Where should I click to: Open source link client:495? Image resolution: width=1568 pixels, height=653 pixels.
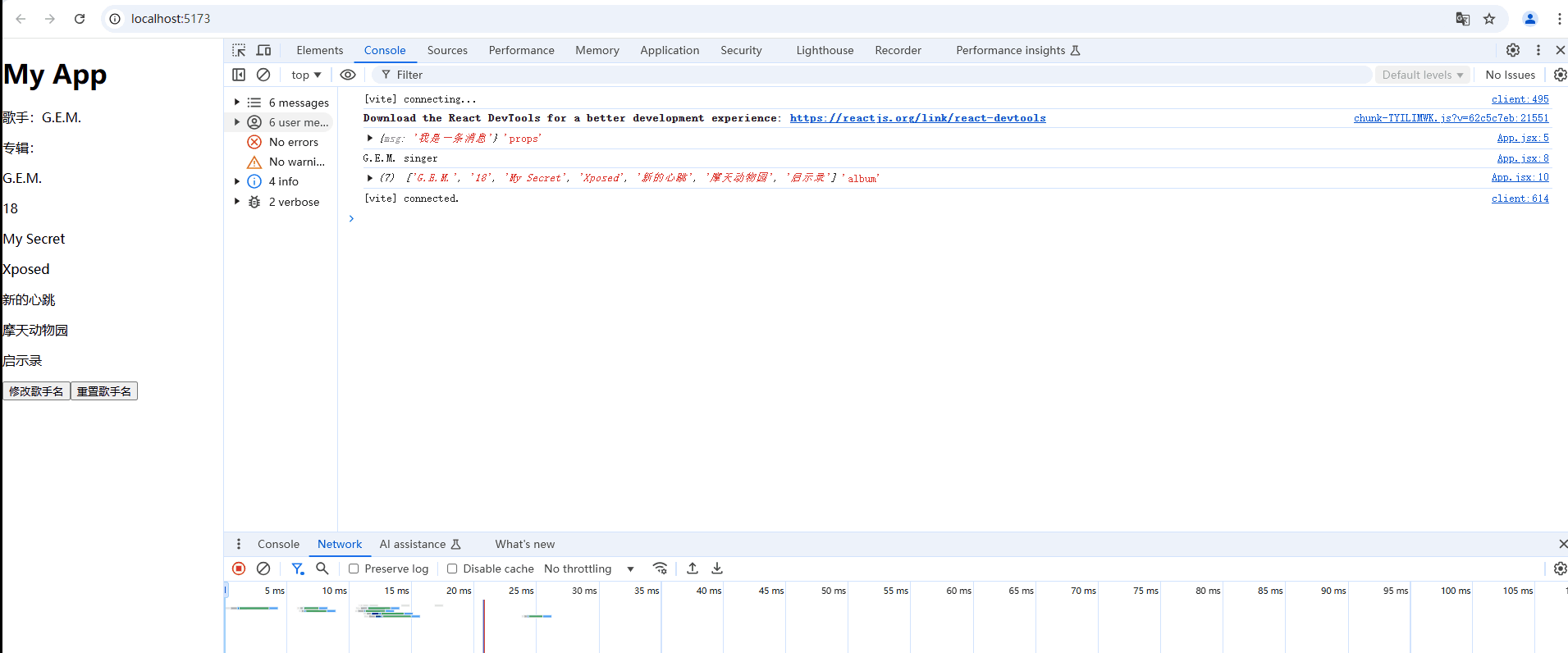[x=1520, y=99]
